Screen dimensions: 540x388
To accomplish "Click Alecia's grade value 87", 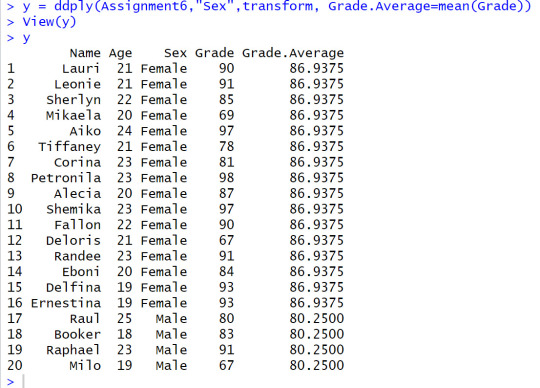I will click(x=226, y=193).
